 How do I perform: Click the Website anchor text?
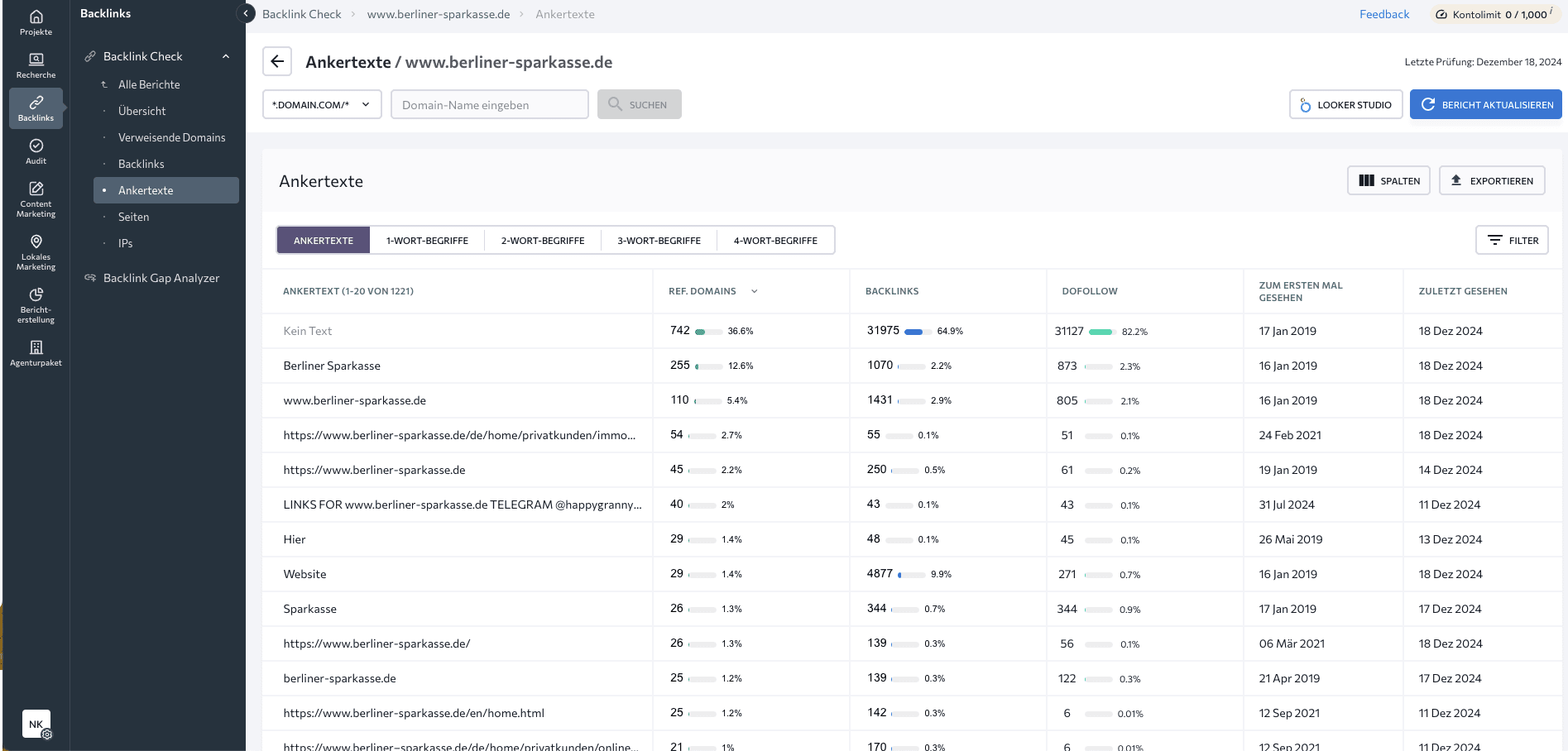[304, 574]
